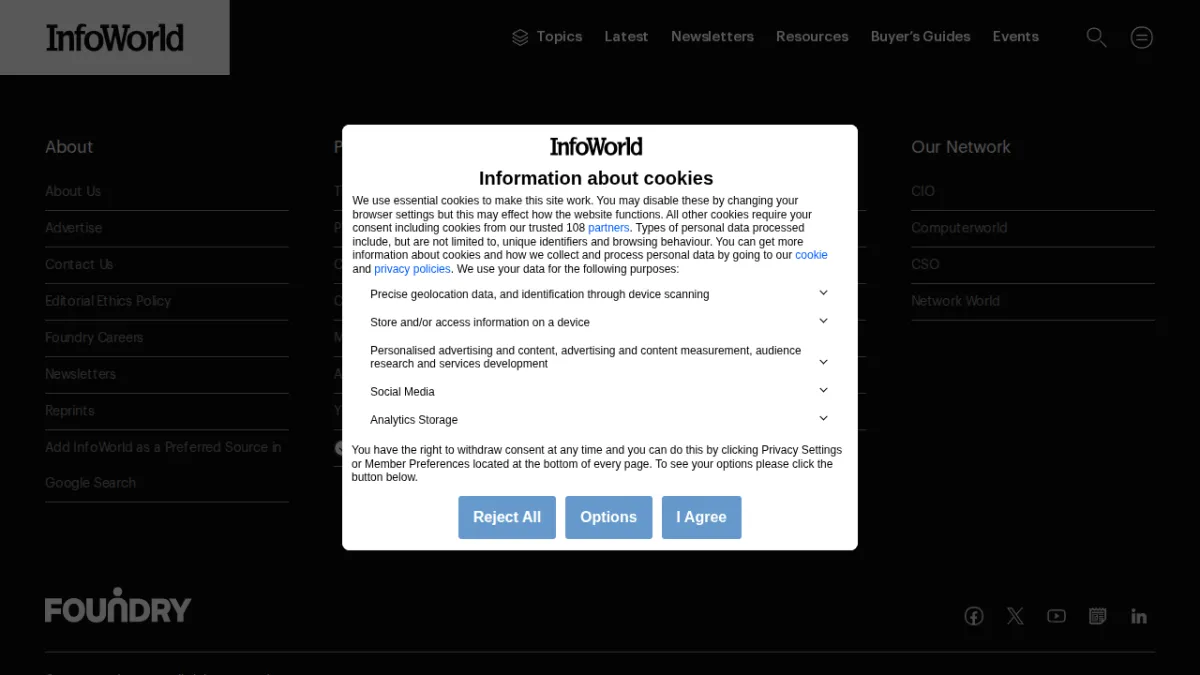Click the Information about cookies heading
The image size is (1200, 675).
[x=596, y=178]
